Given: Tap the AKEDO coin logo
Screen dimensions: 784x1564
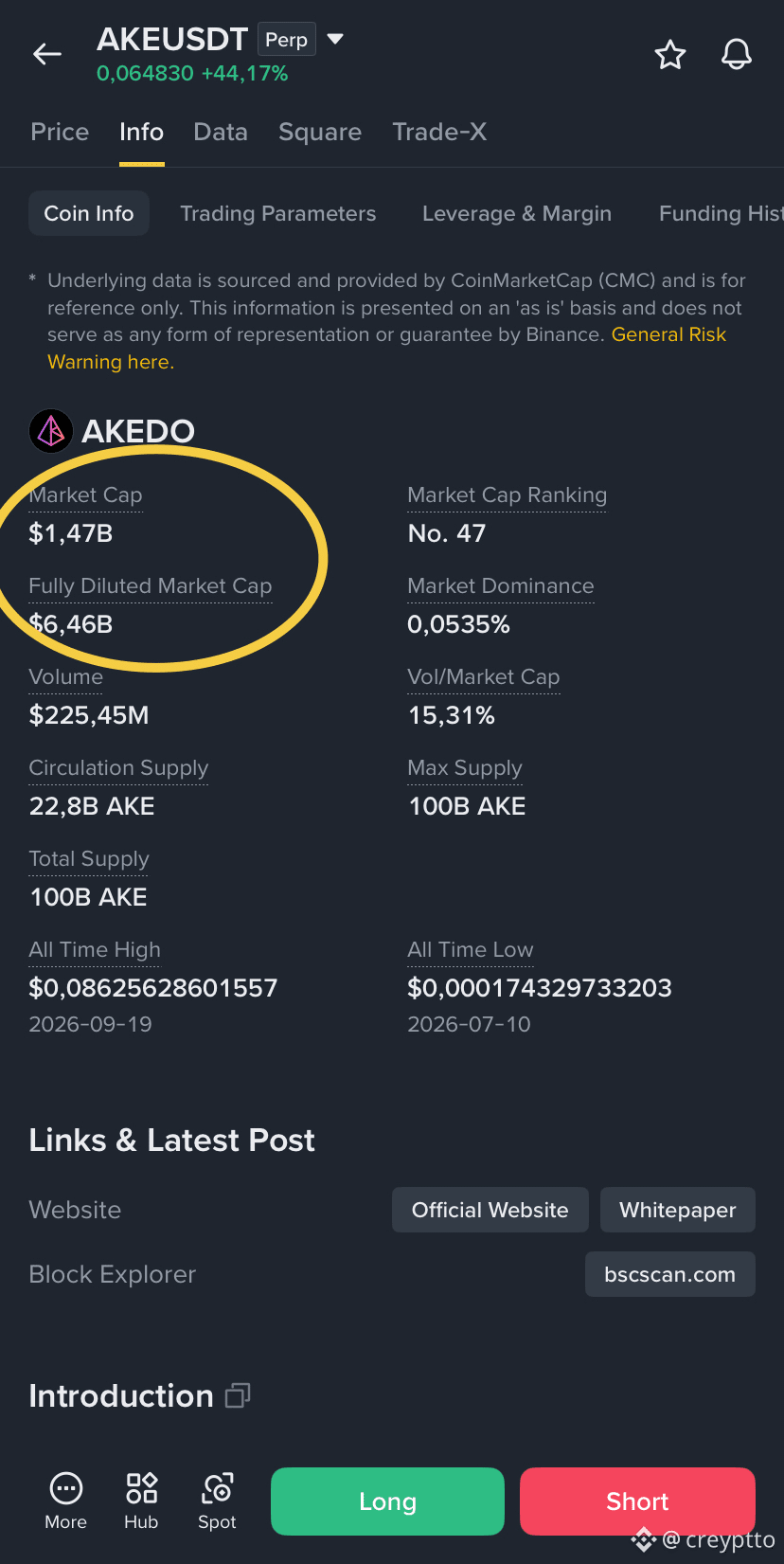Looking at the screenshot, I should [51, 431].
